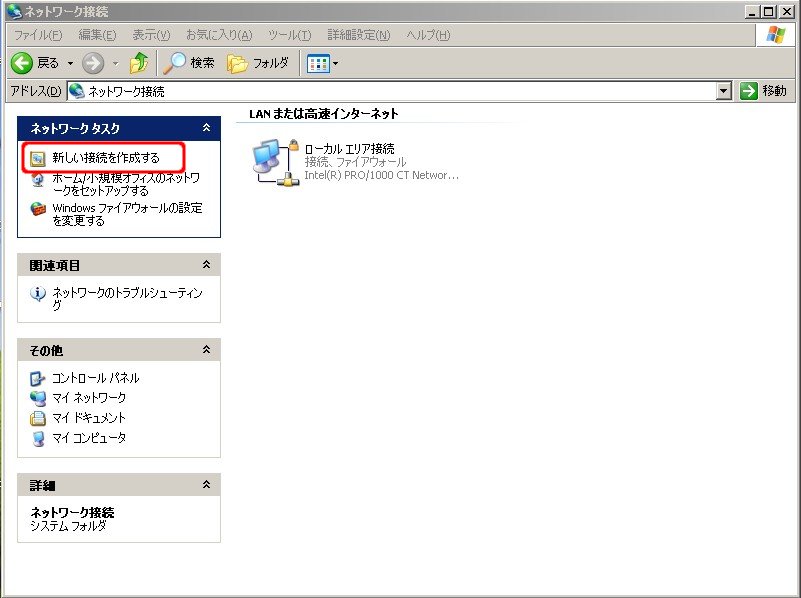Open the back button history dropdown arrow
Image resolution: width=801 pixels, height=598 pixels.
coord(70,63)
